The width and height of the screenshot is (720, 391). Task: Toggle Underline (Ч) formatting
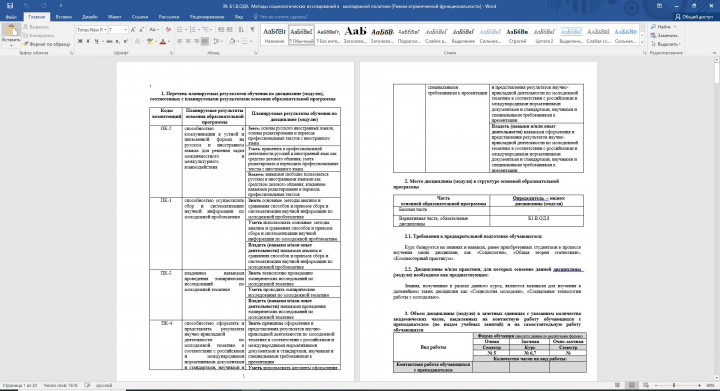click(96, 41)
